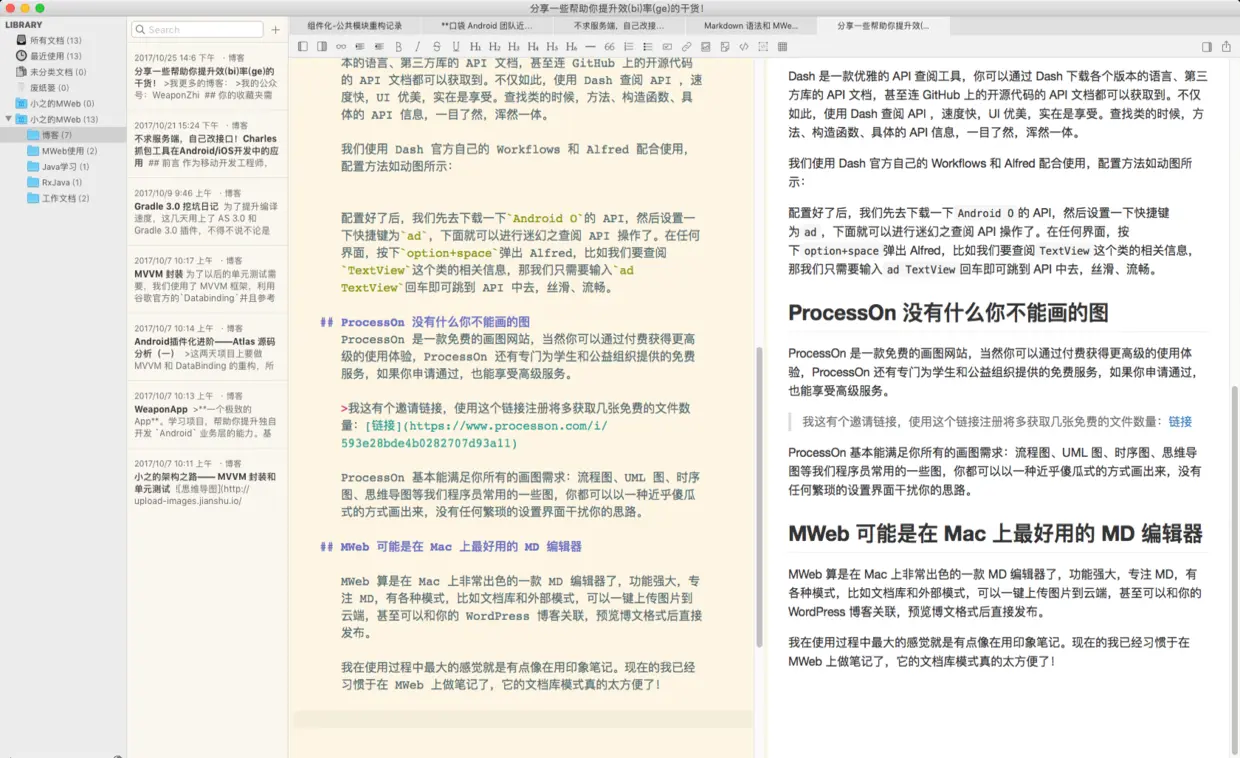Collapse the 小之的MWeb (13) library tree
Viewport: 1240px width, 758px height.
point(9,119)
